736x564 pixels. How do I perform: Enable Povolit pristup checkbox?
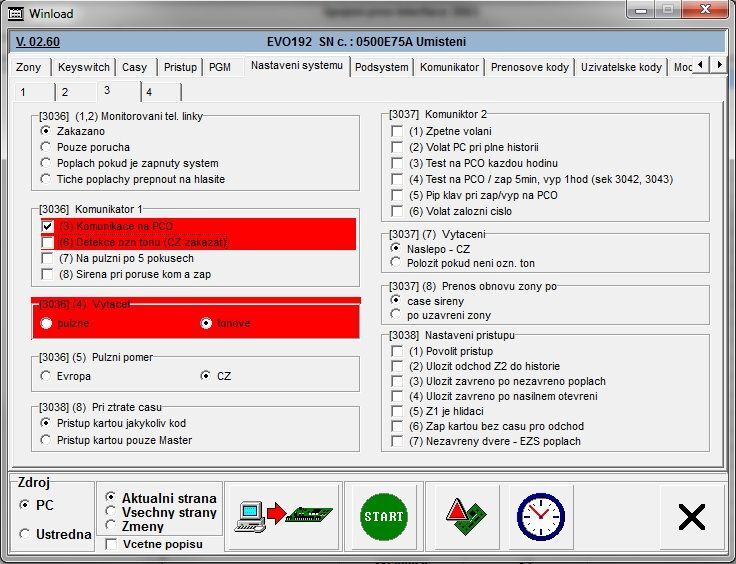(x=398, y=351)
